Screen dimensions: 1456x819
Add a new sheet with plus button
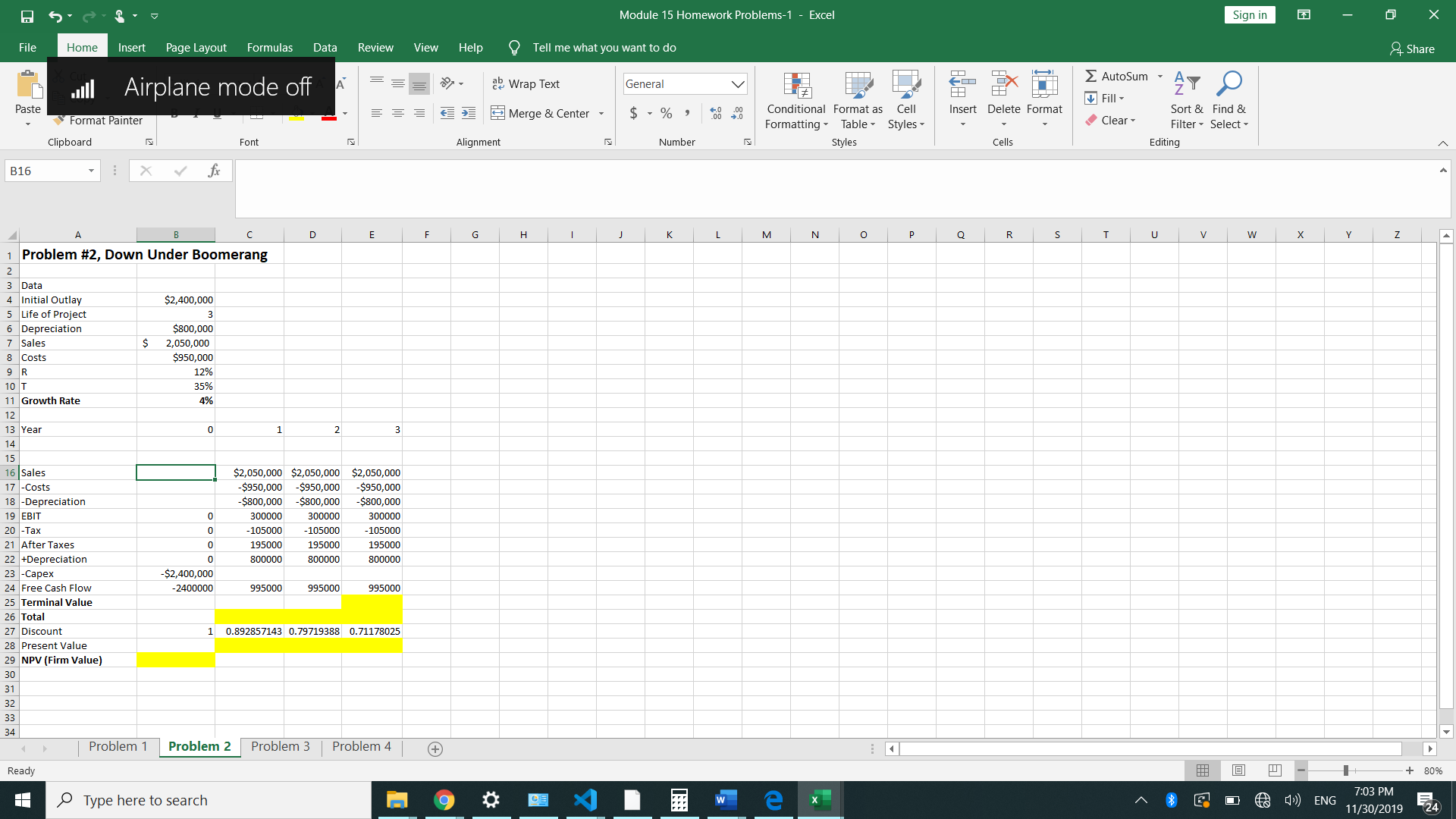click(435, 749)
